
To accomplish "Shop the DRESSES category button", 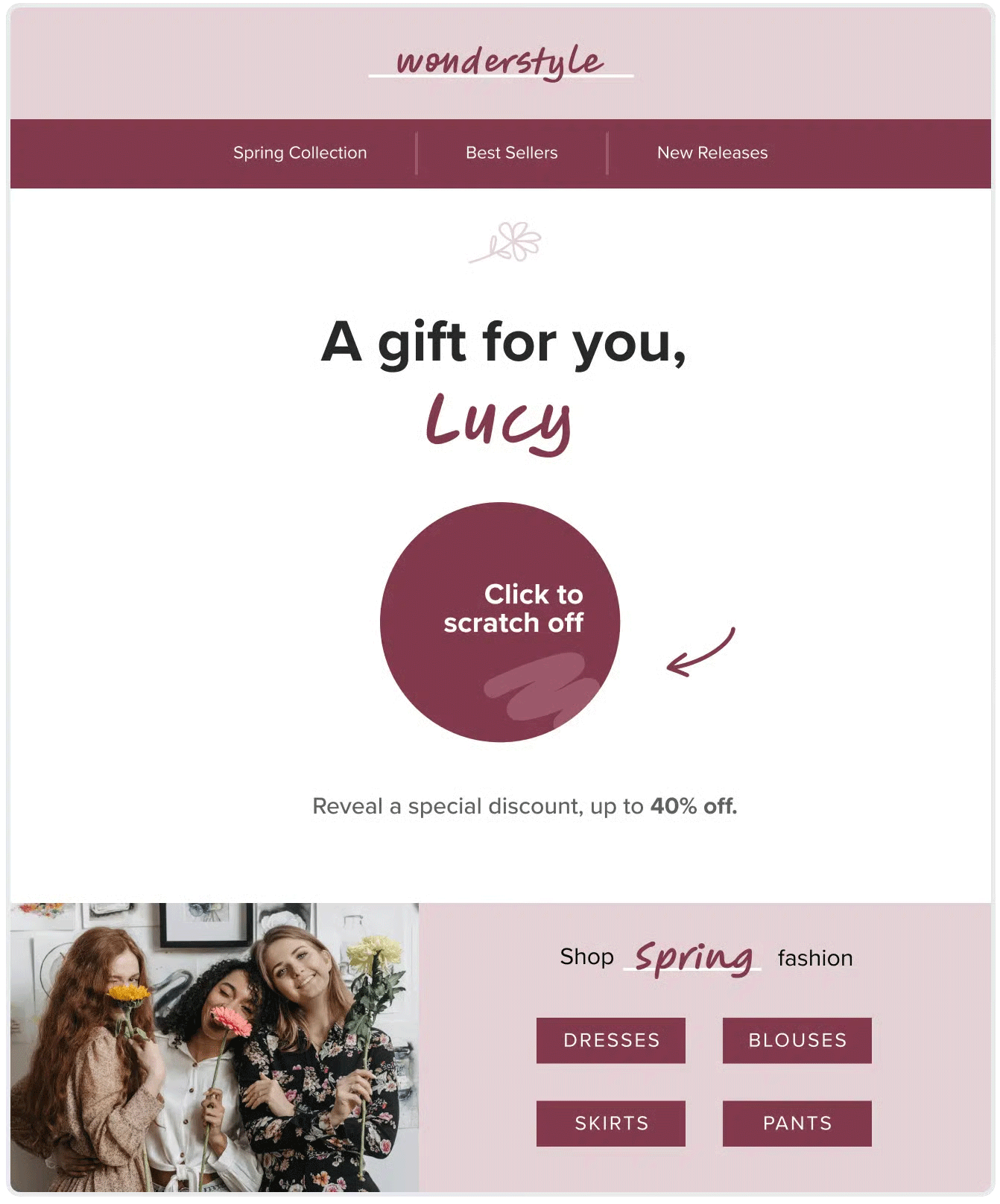I will pyautogui.click(x=611, y=1040).
